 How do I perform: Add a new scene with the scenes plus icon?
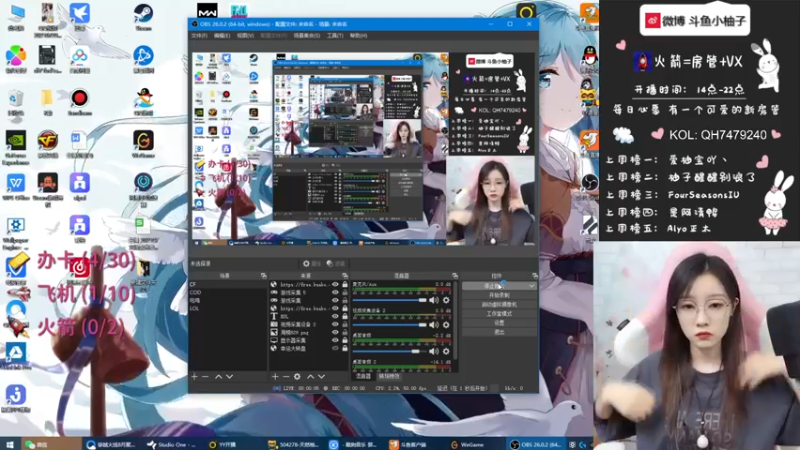coord(194,377)
